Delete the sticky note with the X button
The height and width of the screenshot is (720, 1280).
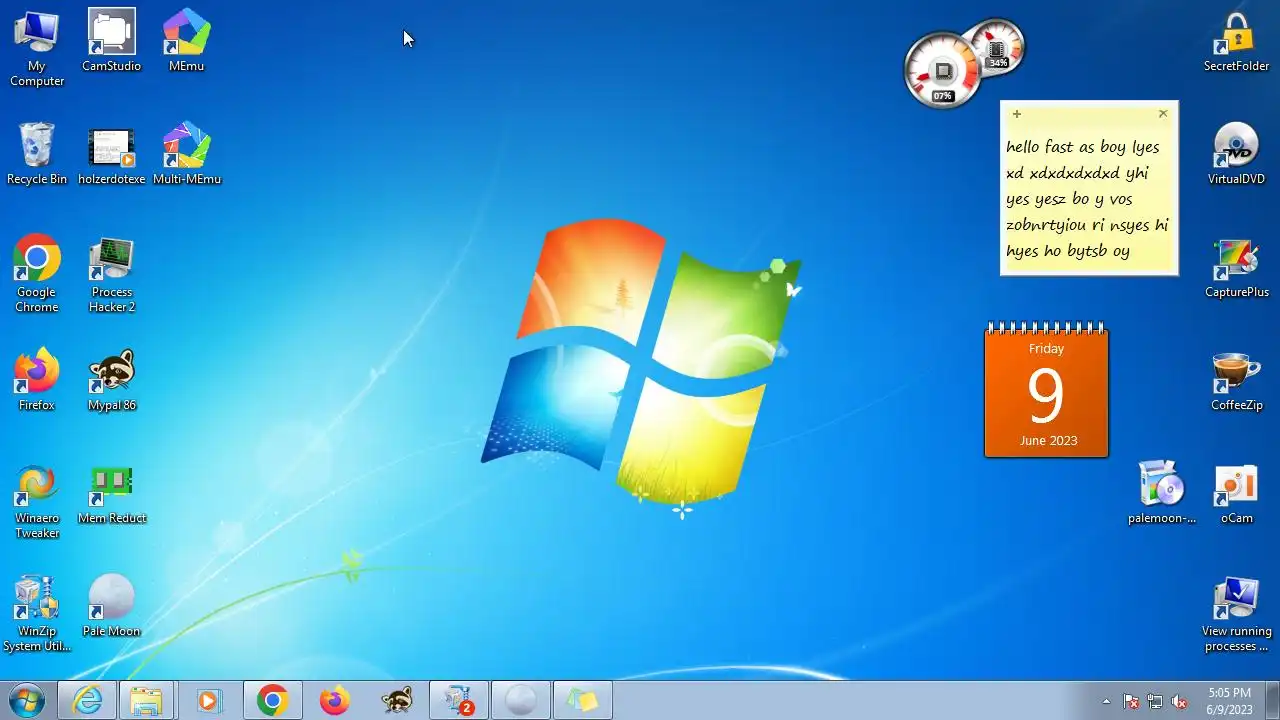pos(1162,114)
